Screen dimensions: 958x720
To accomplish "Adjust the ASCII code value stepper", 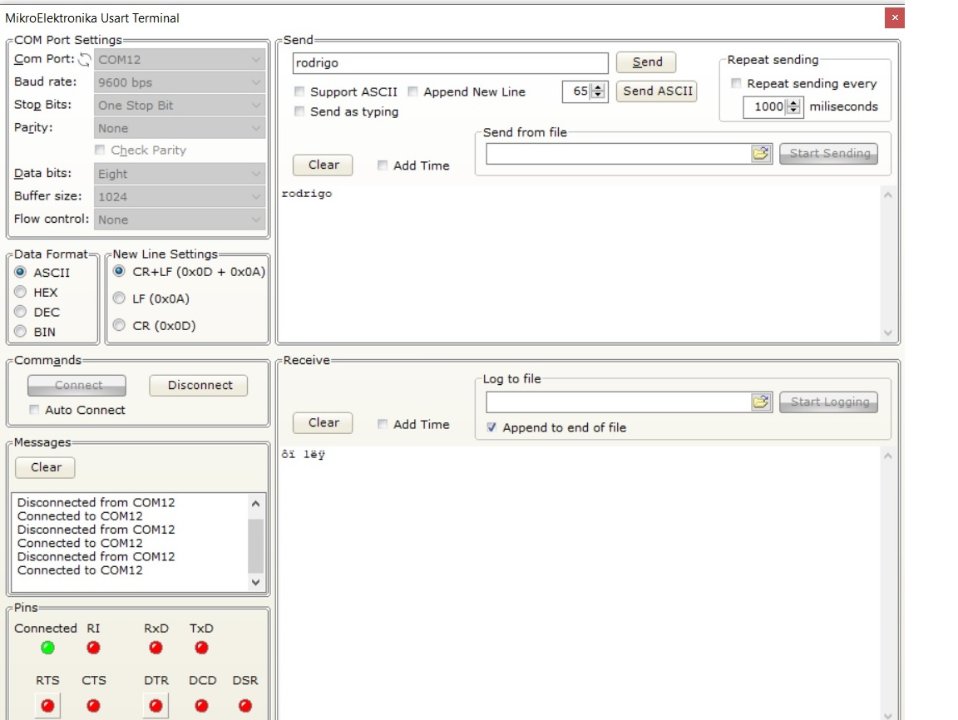I will pyautogui.click(x=599, y=92).
